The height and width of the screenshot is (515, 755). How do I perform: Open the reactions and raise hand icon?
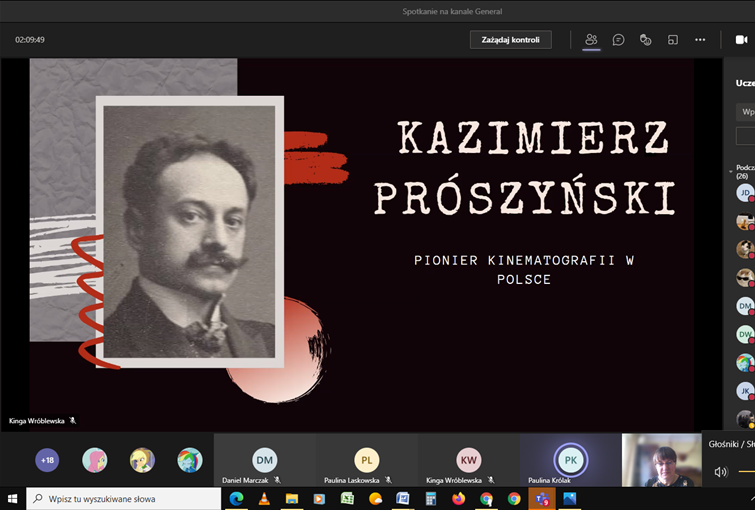tap(645, 39)
